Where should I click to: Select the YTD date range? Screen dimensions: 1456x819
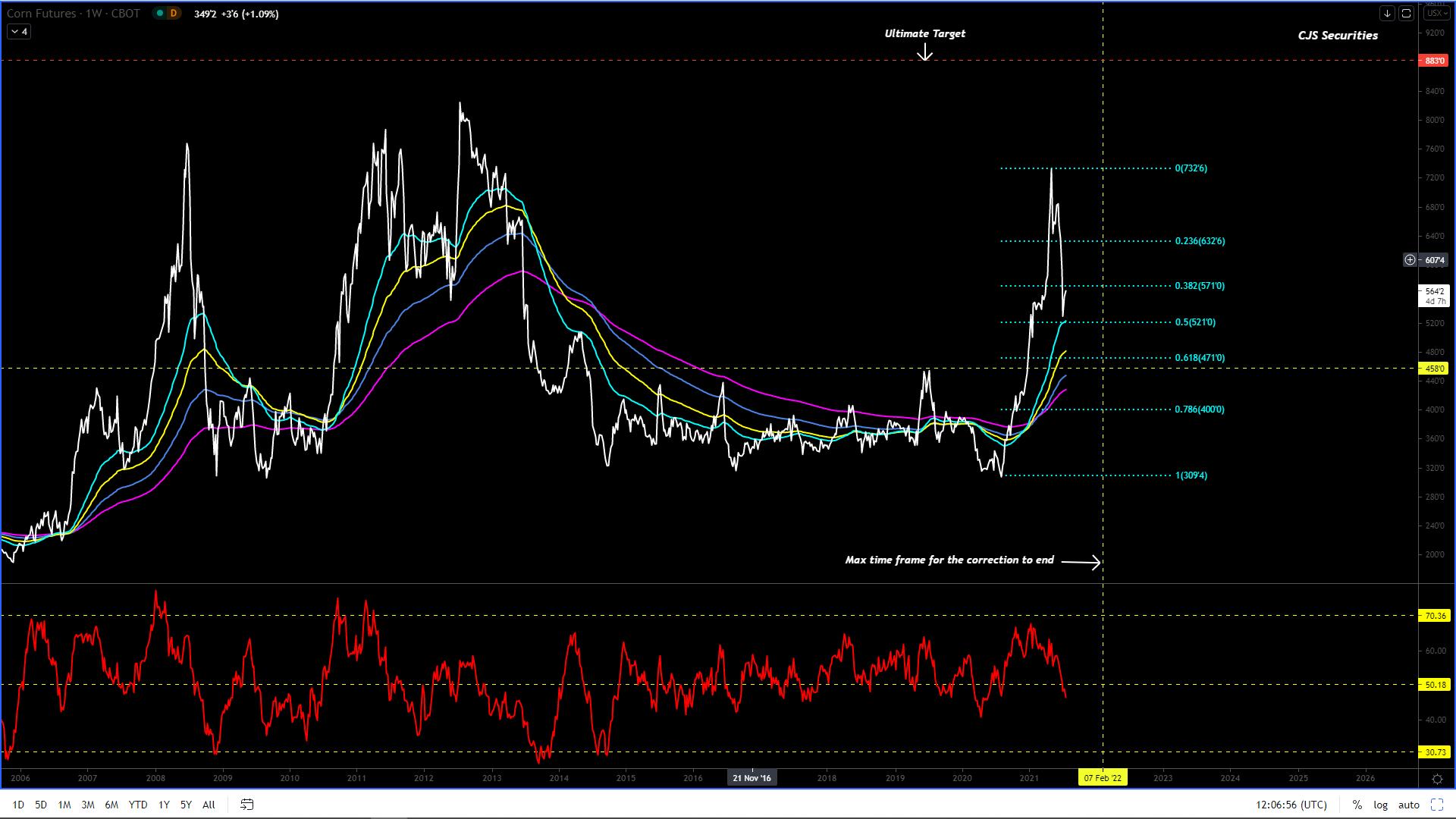pyautogui.click(x=137, y=805)
